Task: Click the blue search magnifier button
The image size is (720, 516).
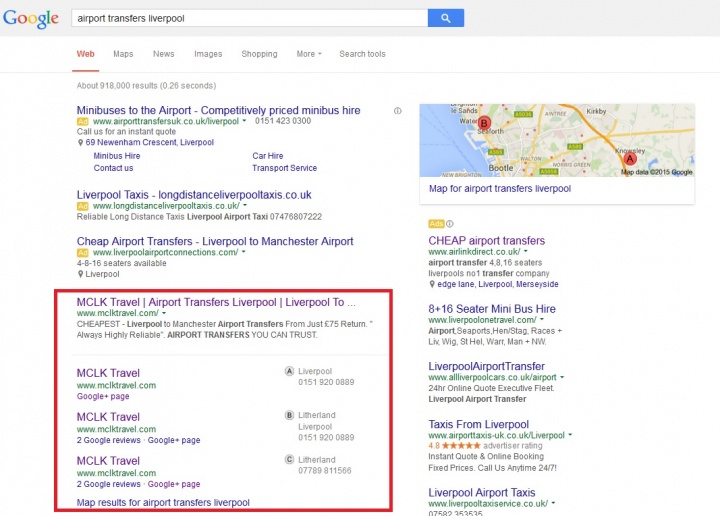Action: click(x=445, y=18)
